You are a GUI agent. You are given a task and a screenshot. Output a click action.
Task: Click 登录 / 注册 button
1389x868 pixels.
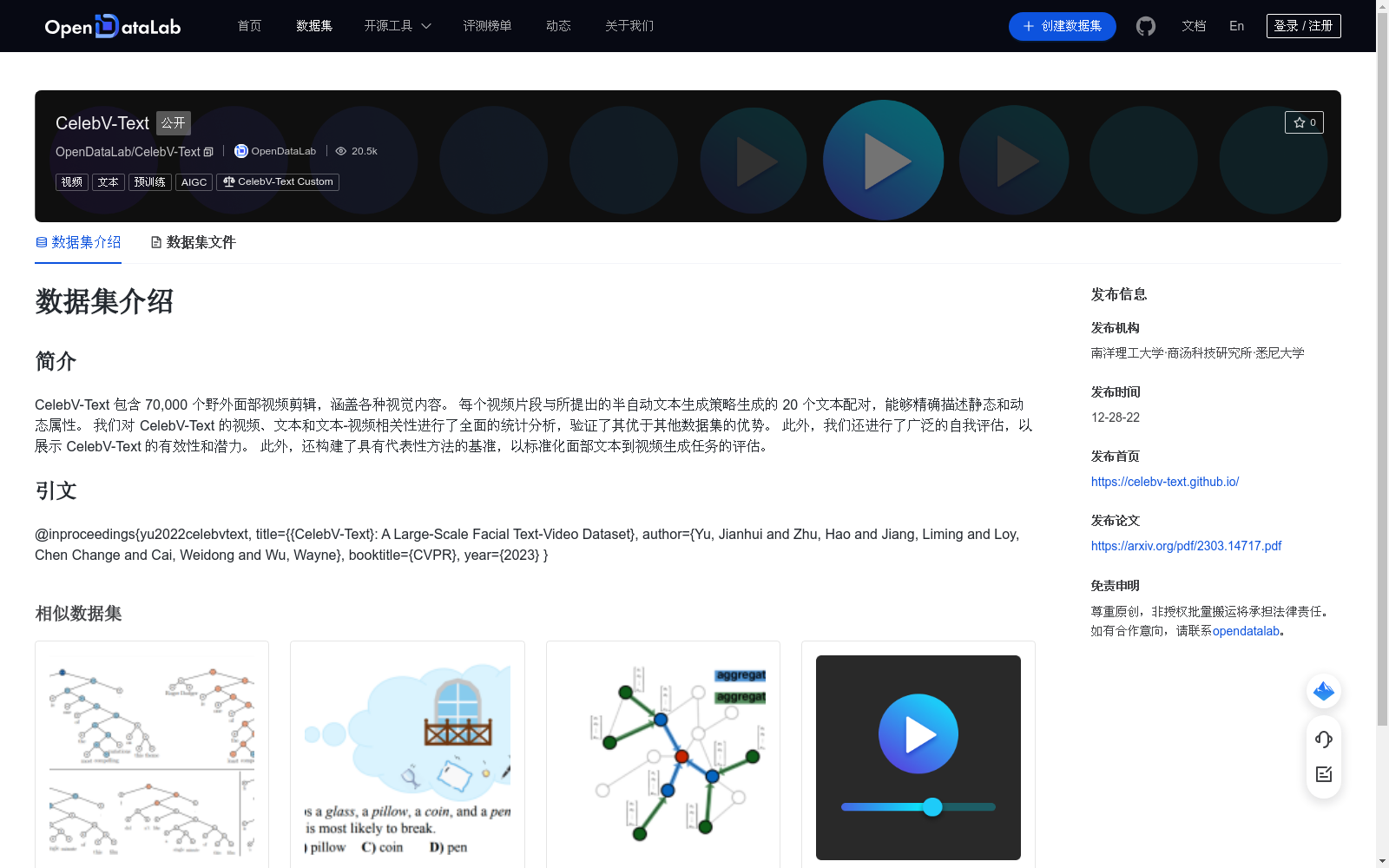tap(1303, 26)
